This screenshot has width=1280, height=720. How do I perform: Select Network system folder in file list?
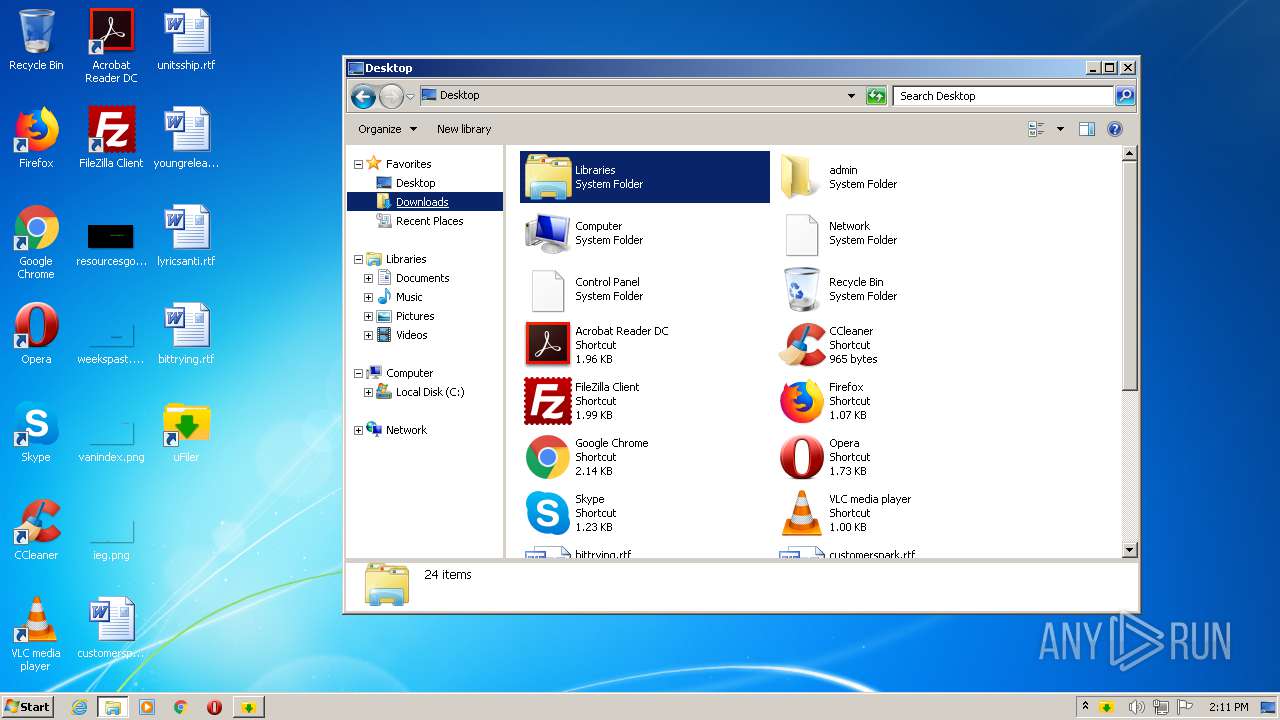(x=838, y=233)
